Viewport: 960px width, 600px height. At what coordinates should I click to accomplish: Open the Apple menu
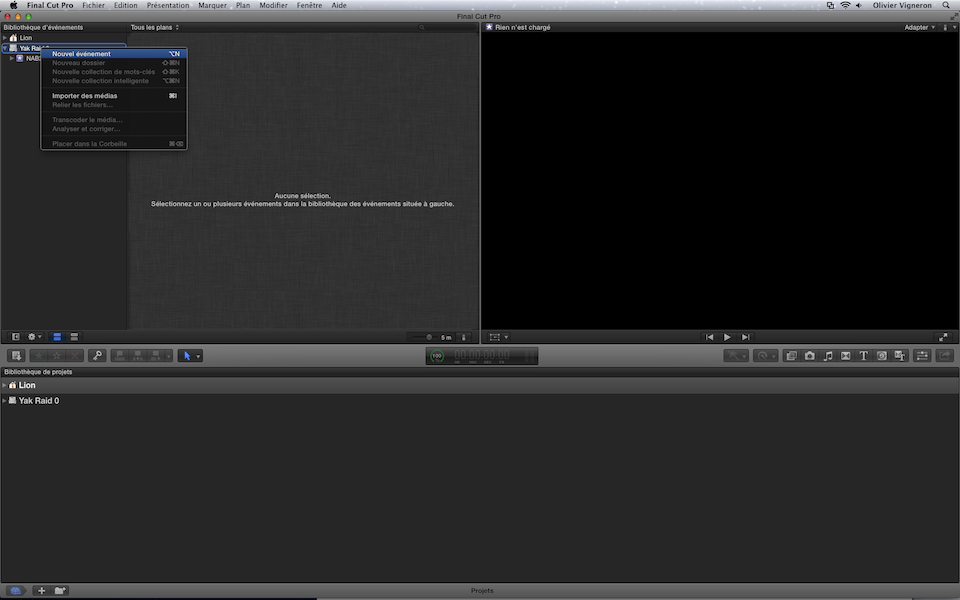click(x=13, y=6)
